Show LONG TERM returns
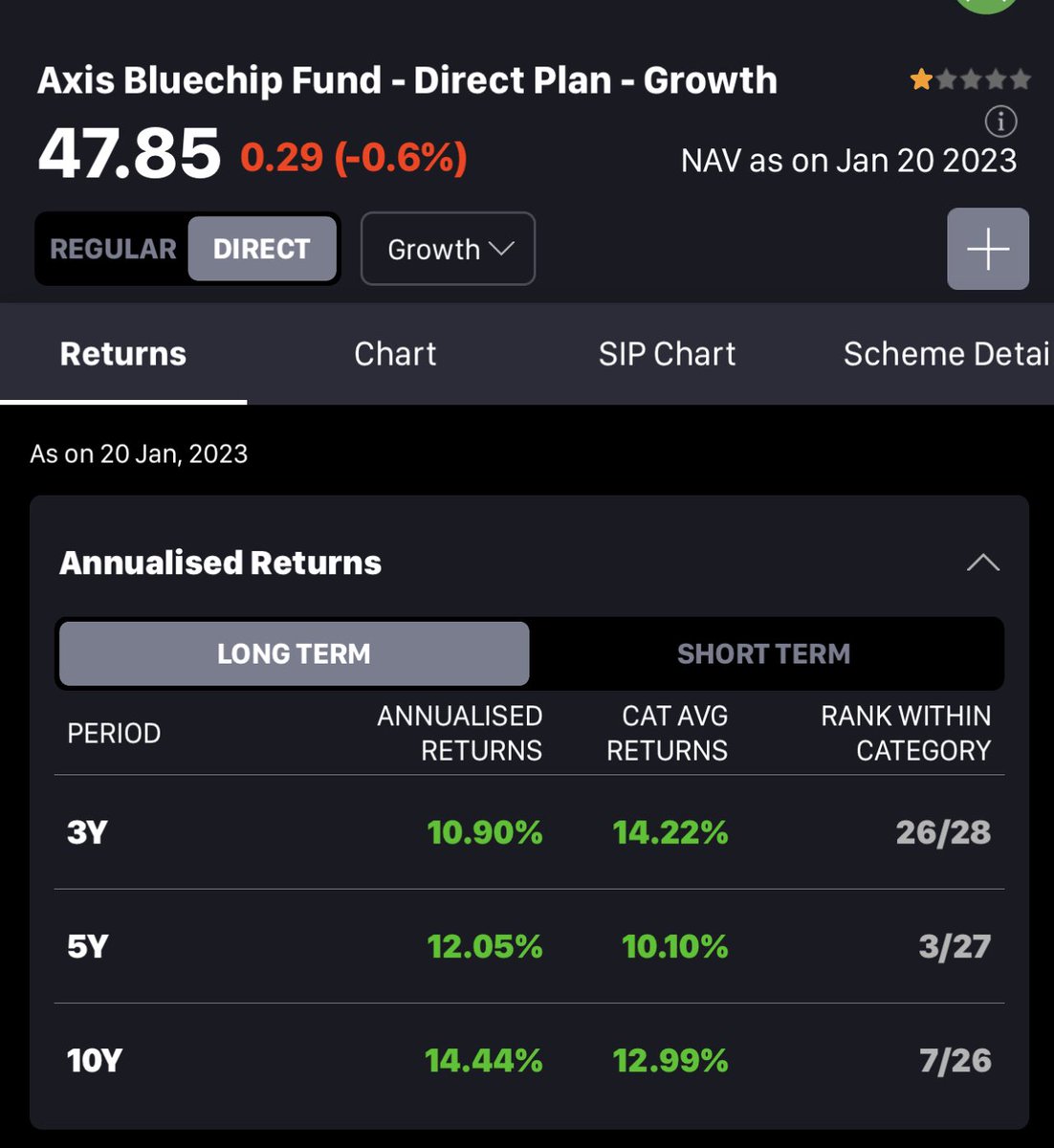 tap(294, 653)
